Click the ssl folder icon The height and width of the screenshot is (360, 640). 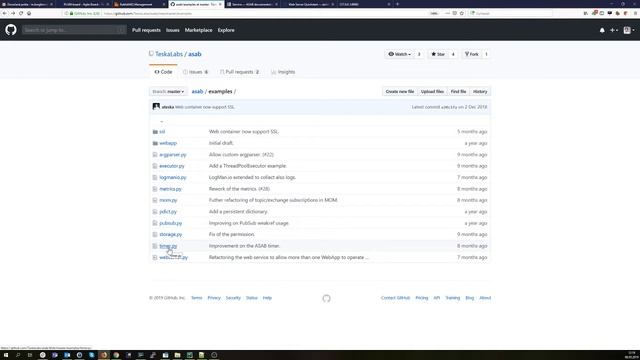[x=155, y=132]
